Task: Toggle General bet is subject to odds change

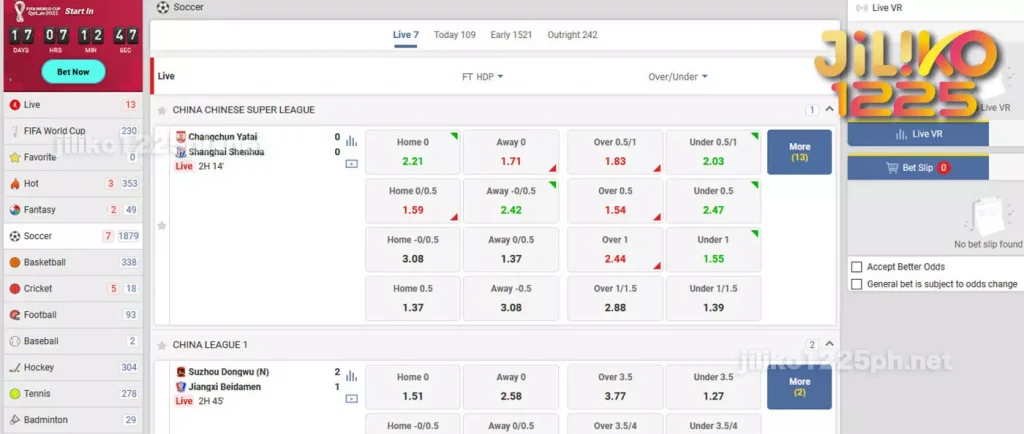Action: pos(857,284)
